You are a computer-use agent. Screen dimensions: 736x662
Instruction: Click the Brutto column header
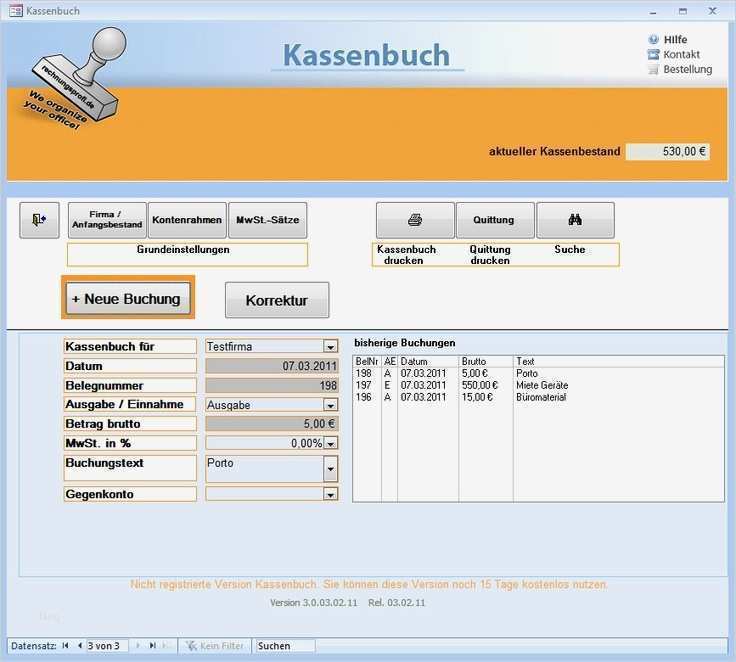pos(486,362)
